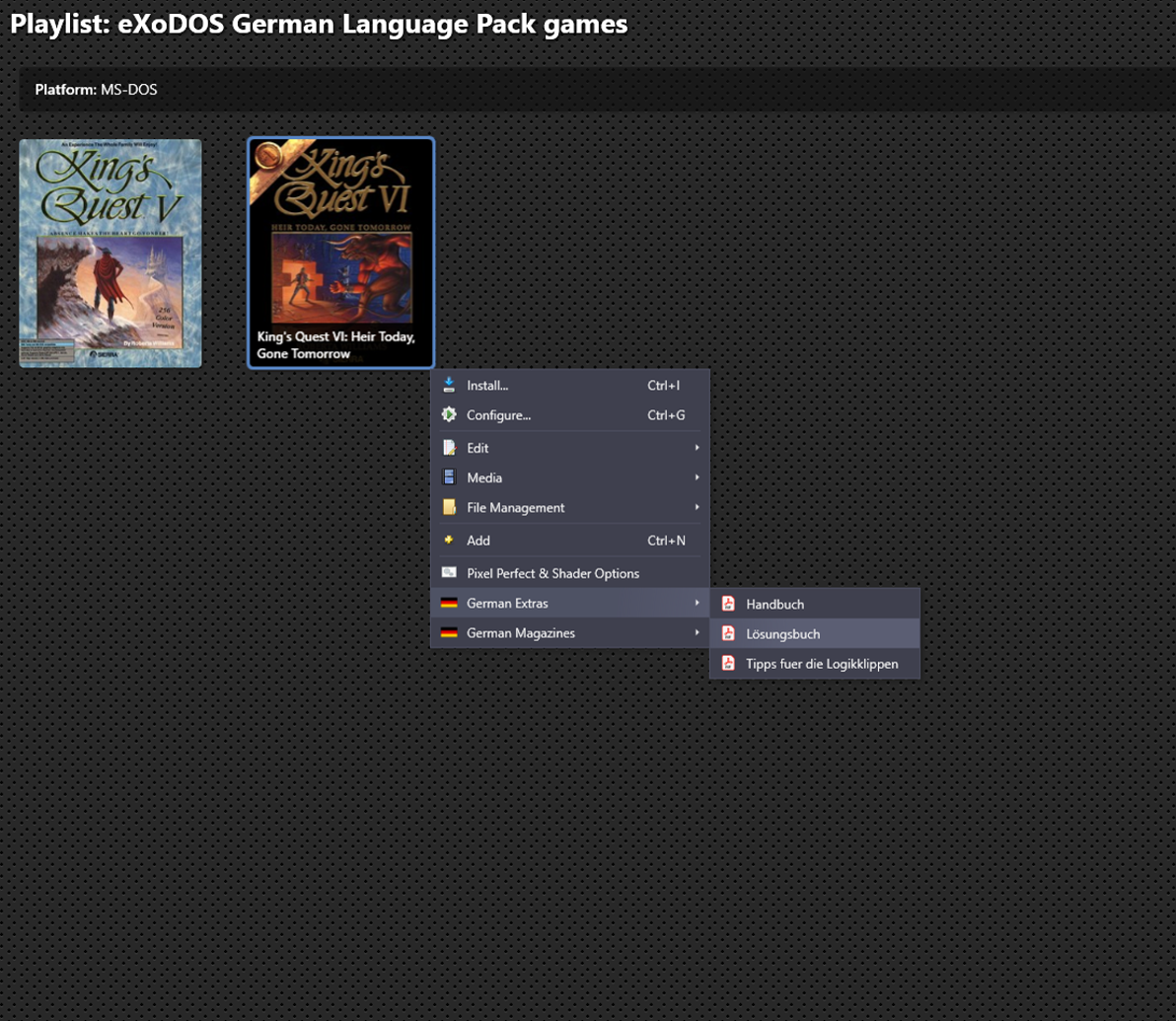
Task: Open the File Management menu entry
Action: tap(570, 508)
